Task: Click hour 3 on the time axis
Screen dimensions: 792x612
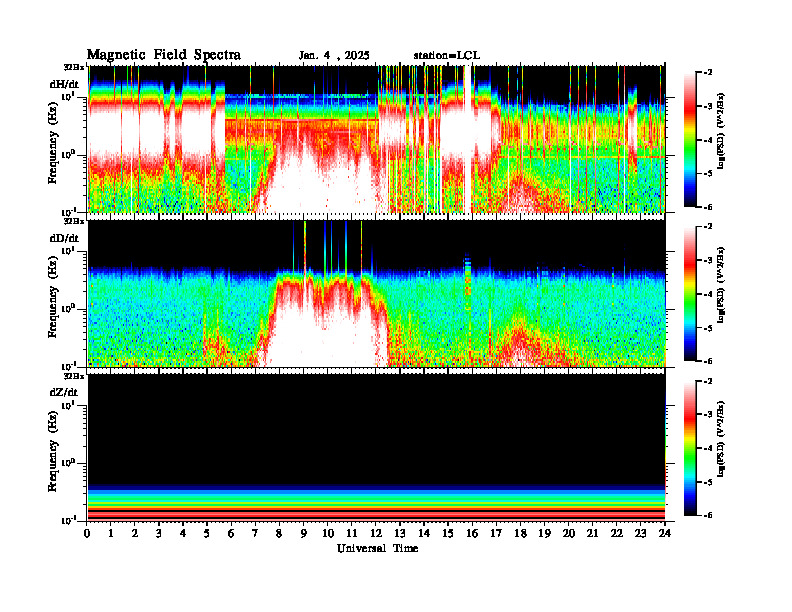Action: tap(159, 533)
